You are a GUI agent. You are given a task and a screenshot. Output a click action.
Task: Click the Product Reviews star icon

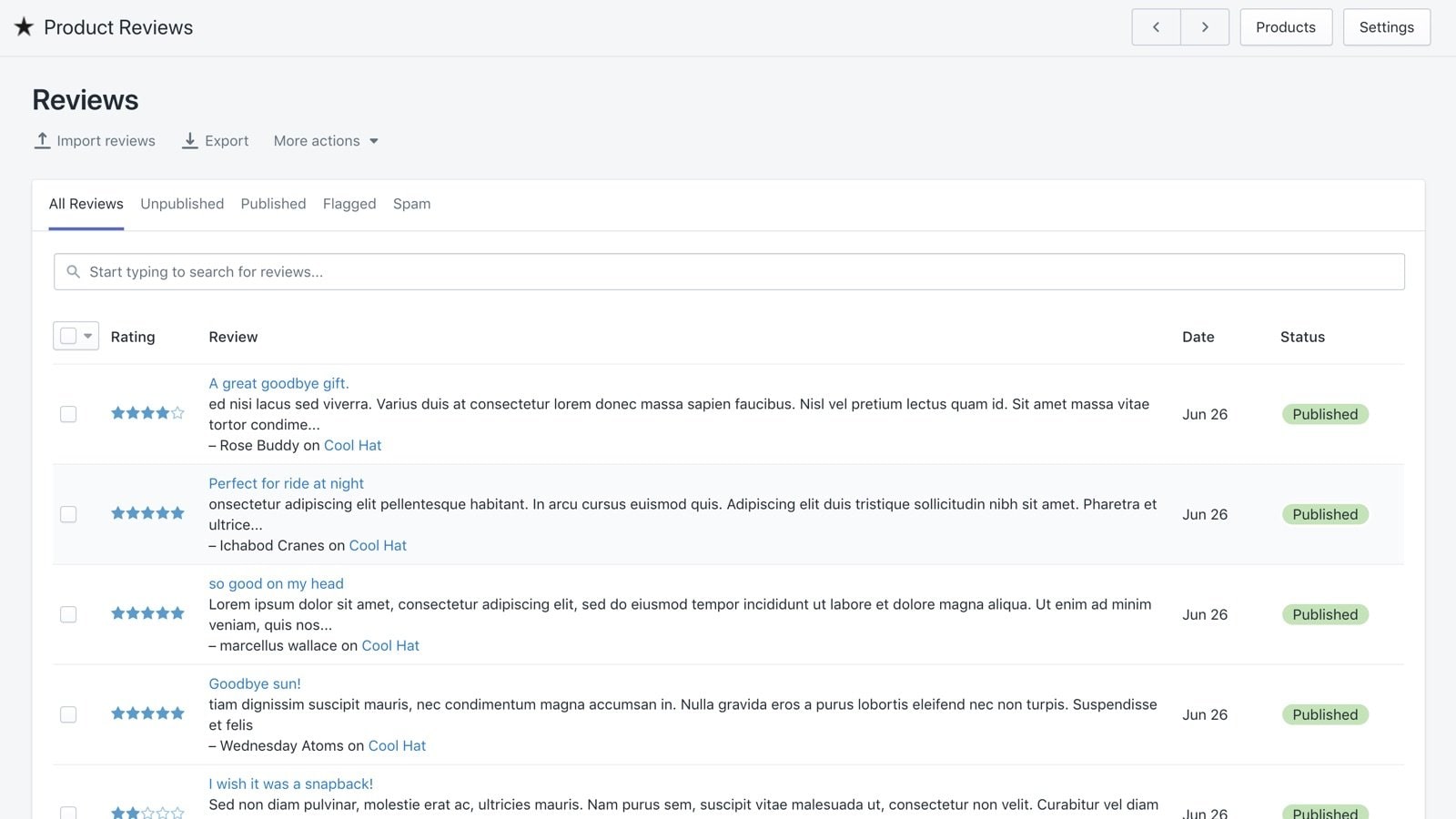coord(24,27)
